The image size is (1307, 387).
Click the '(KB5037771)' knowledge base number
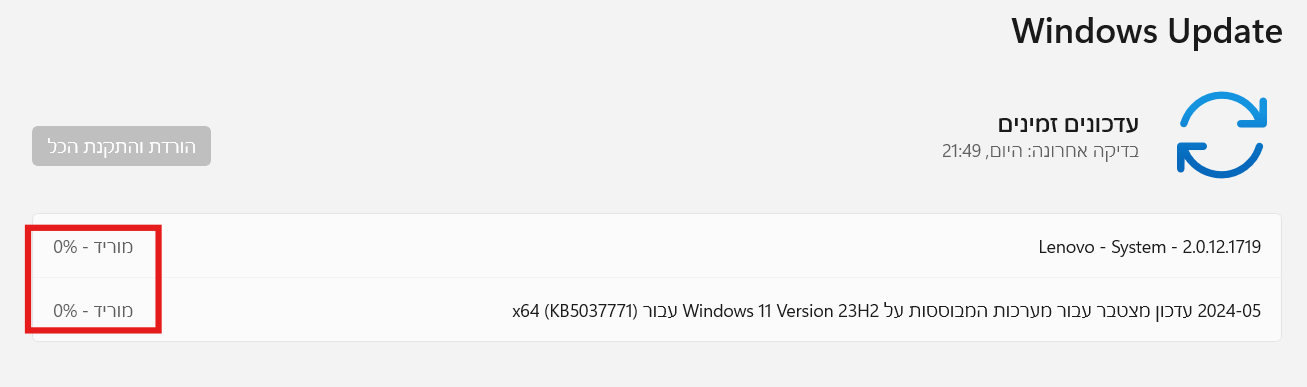591,310
